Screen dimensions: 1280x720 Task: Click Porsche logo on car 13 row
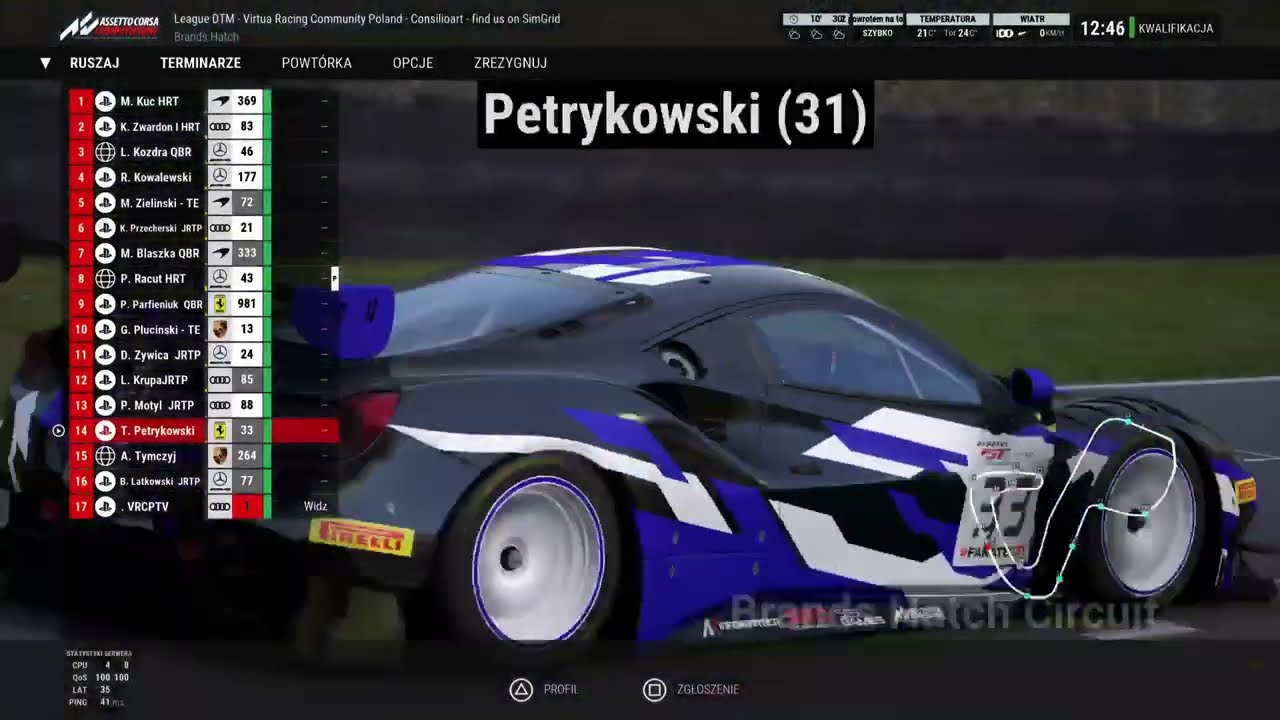tap(220, 329)
